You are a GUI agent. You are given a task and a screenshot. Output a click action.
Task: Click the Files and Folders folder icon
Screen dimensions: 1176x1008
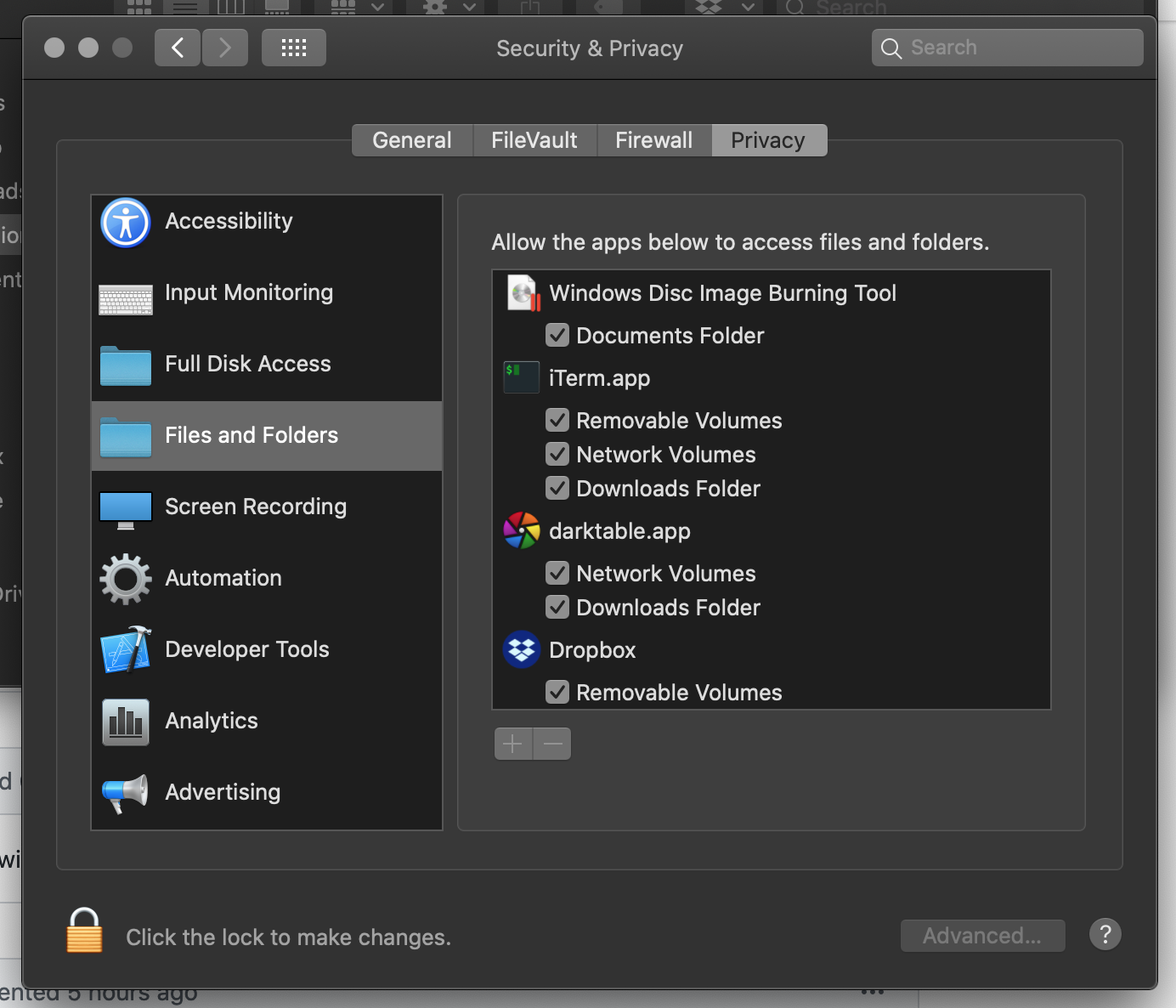126,437
